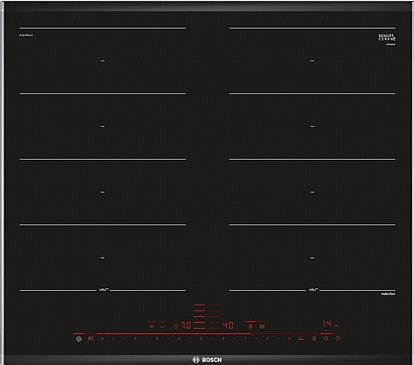
Task: Click the Schott Ceran logo
Action: (x=387, y=38)
